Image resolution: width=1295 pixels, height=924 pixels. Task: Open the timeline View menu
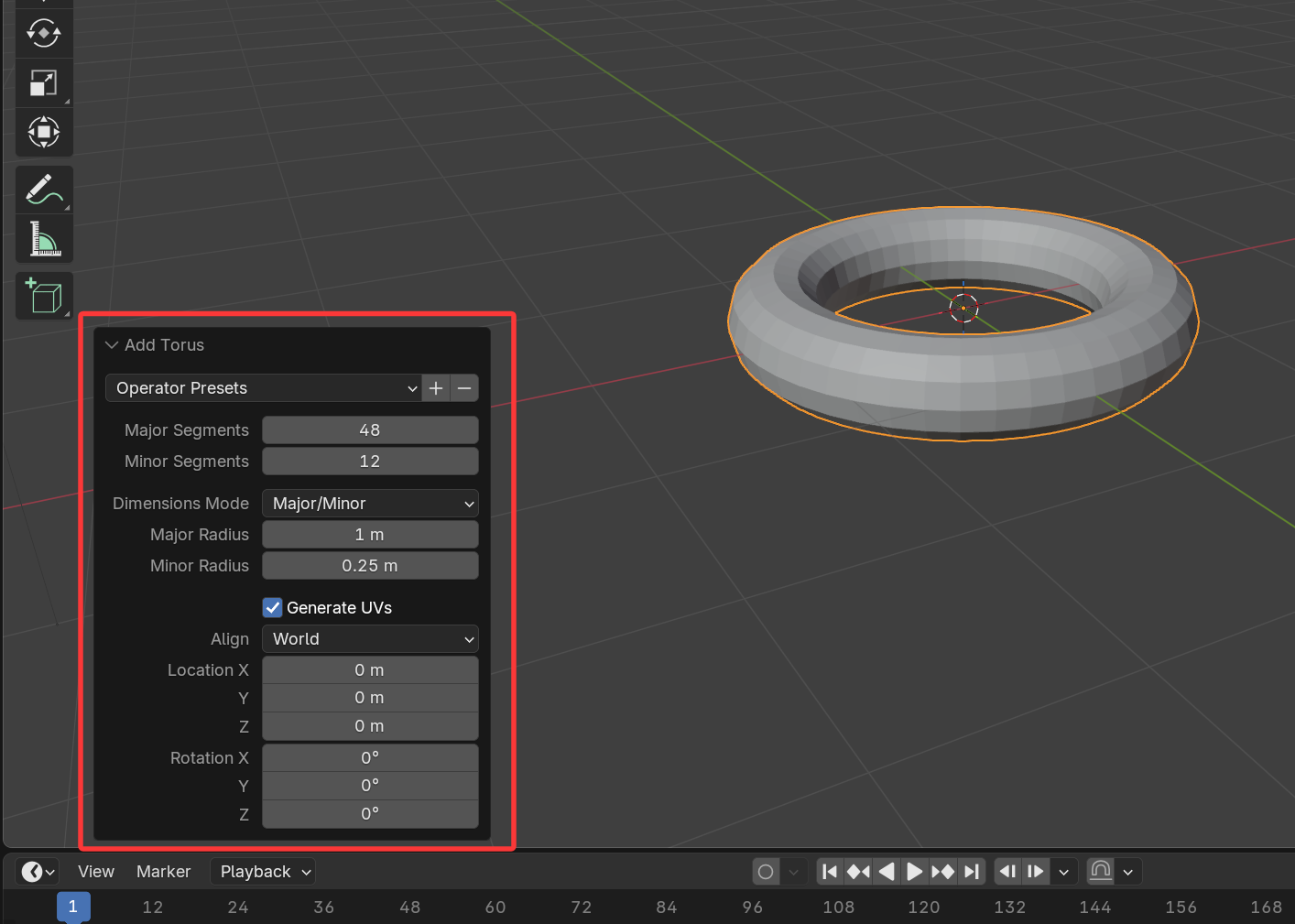point(96,872)
